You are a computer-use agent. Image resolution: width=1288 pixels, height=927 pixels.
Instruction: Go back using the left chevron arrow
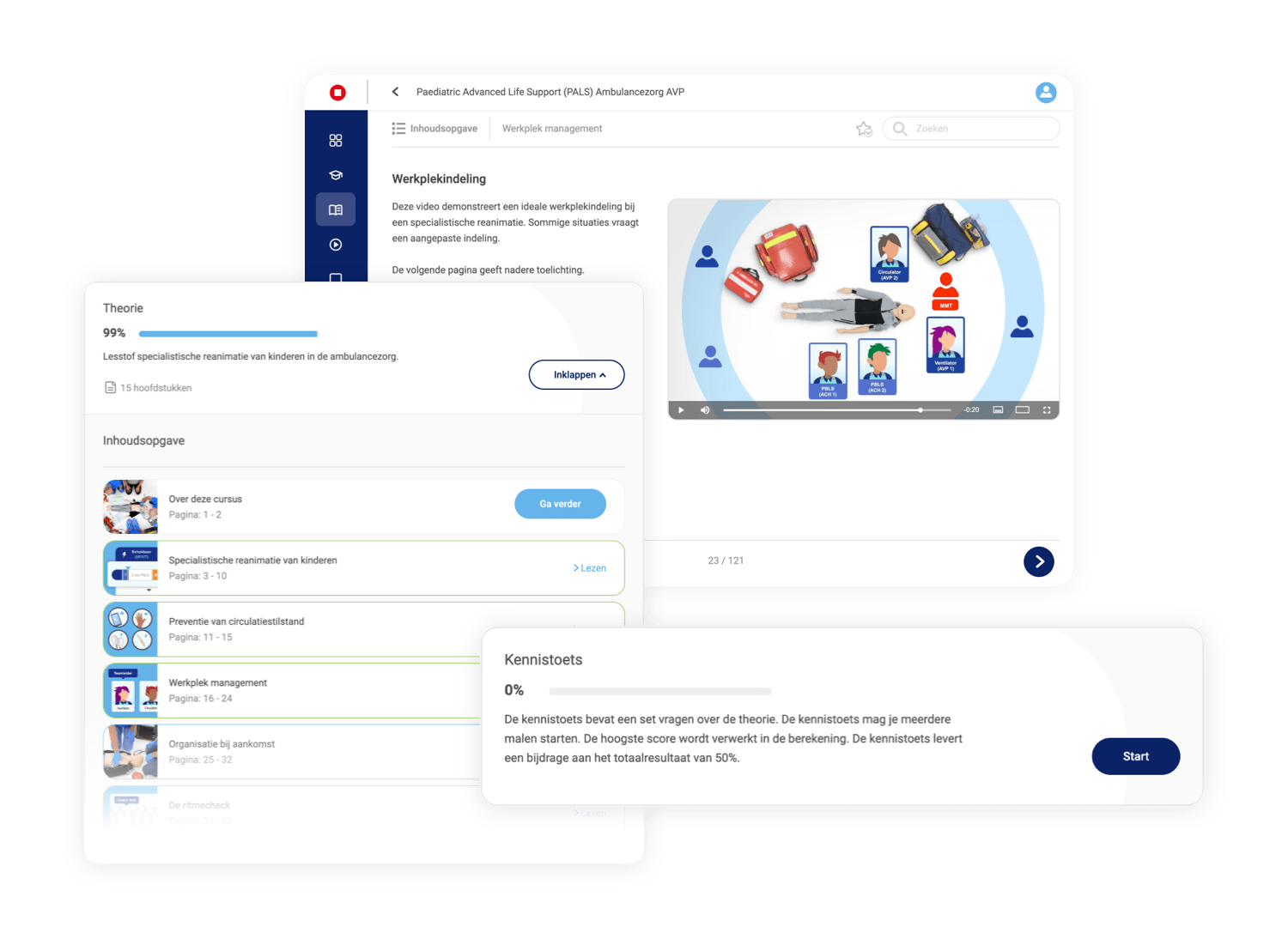(x=395, y=92)
